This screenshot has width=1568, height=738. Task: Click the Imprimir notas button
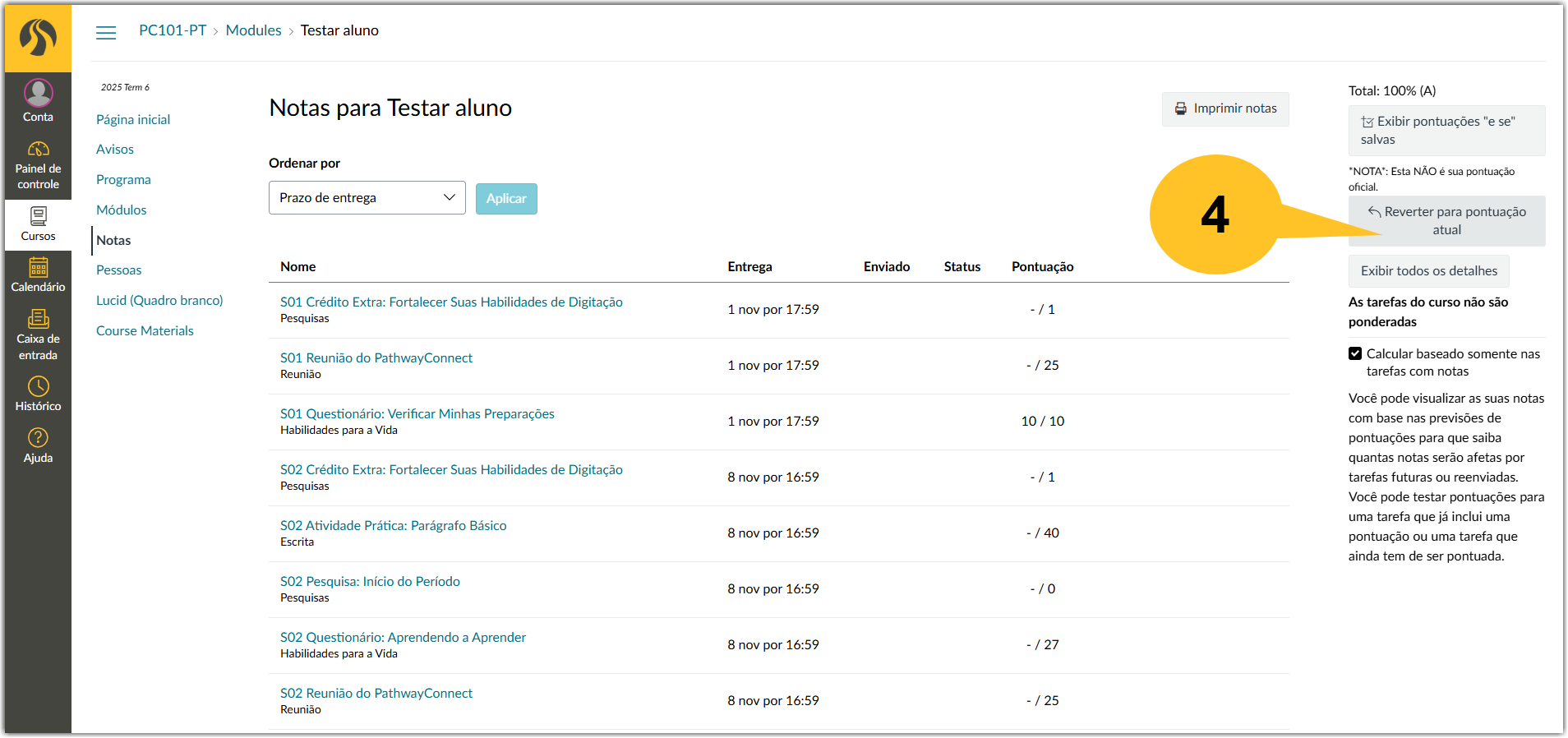[1225, 108]
